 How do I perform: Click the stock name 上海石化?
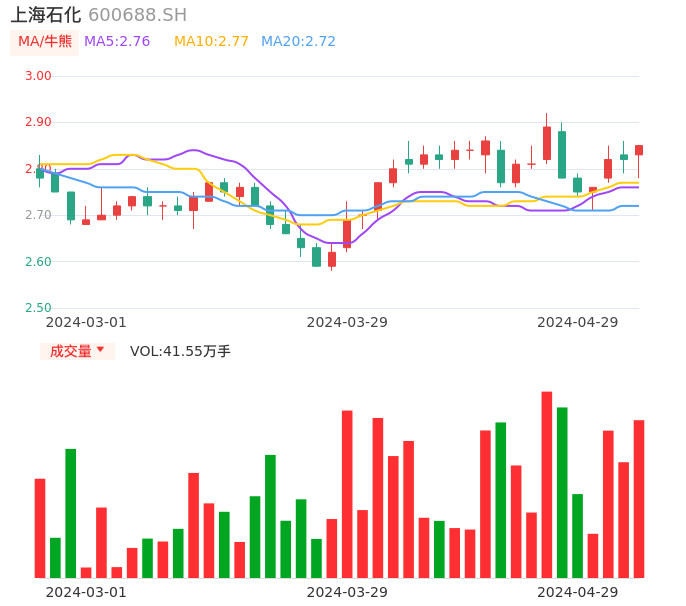(46, 15)
